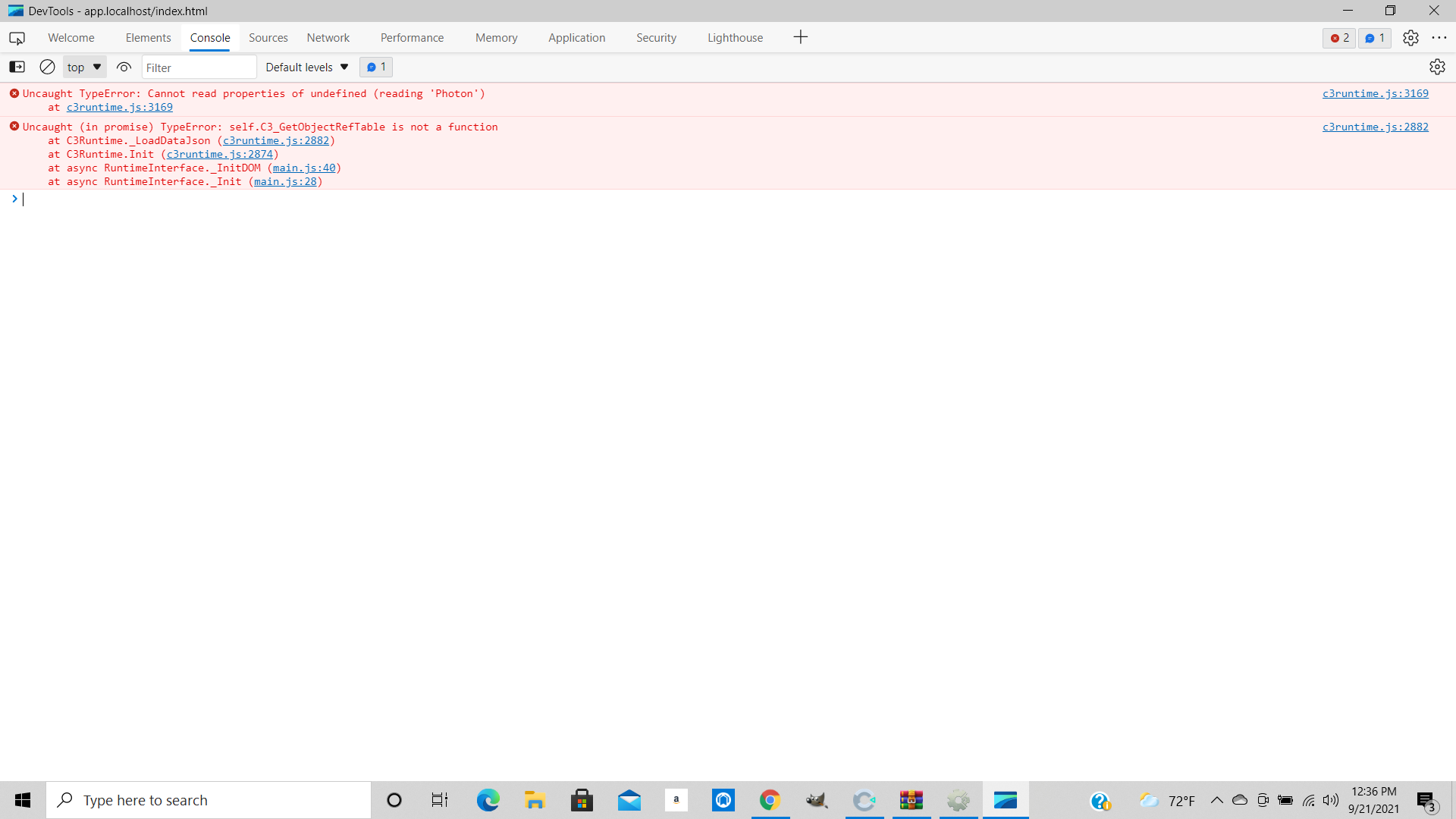1456x819 pixels.
Task: Toggle device emulation screencast icon
Action: click(17, 38)
